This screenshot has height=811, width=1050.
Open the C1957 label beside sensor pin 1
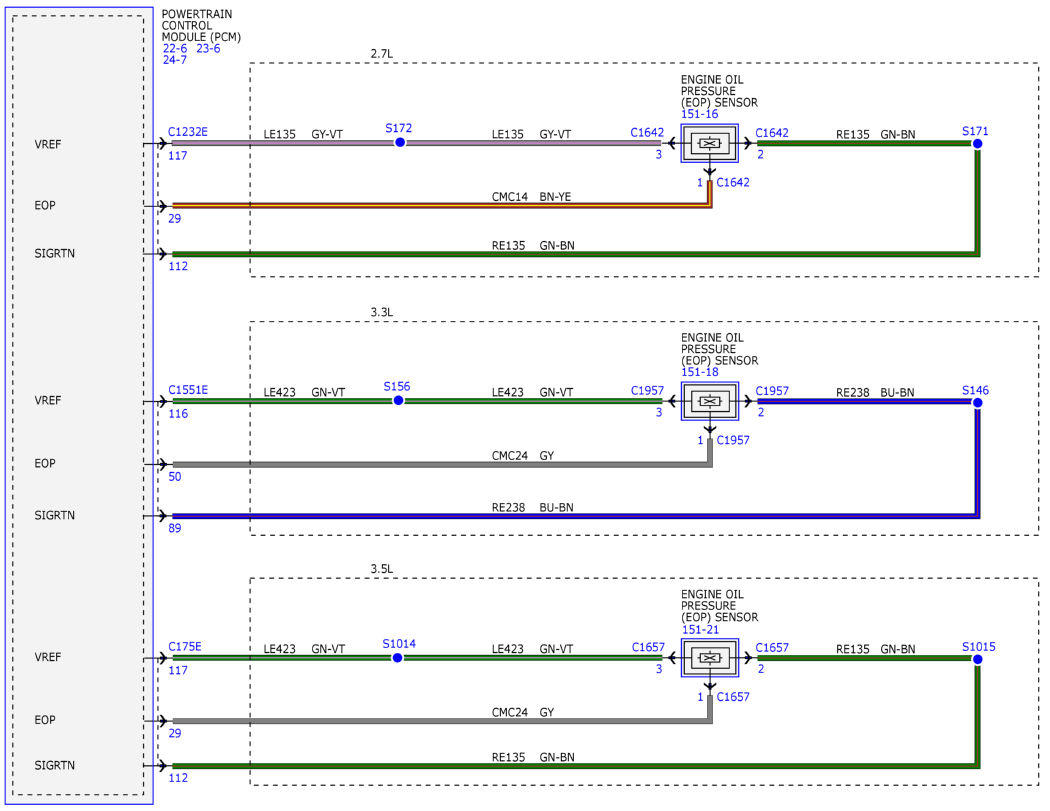pyautogui.click(x=733, y=440)
